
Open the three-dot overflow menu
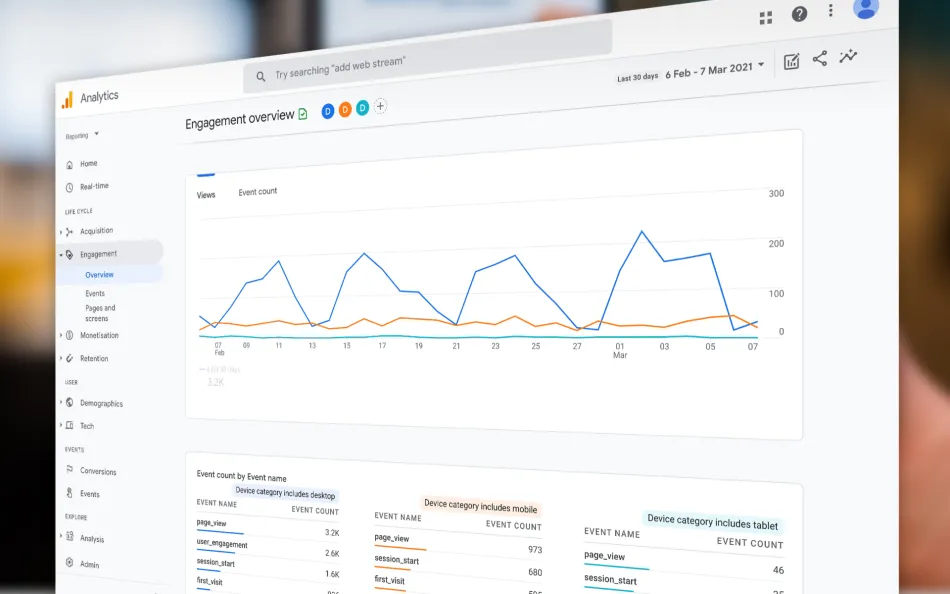830,10
